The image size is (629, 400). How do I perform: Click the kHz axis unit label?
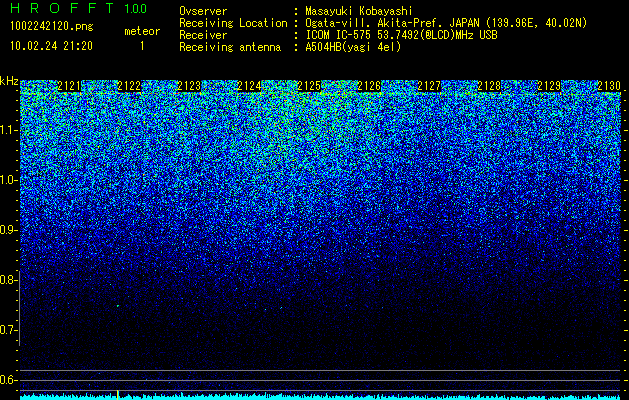[9, 81]
